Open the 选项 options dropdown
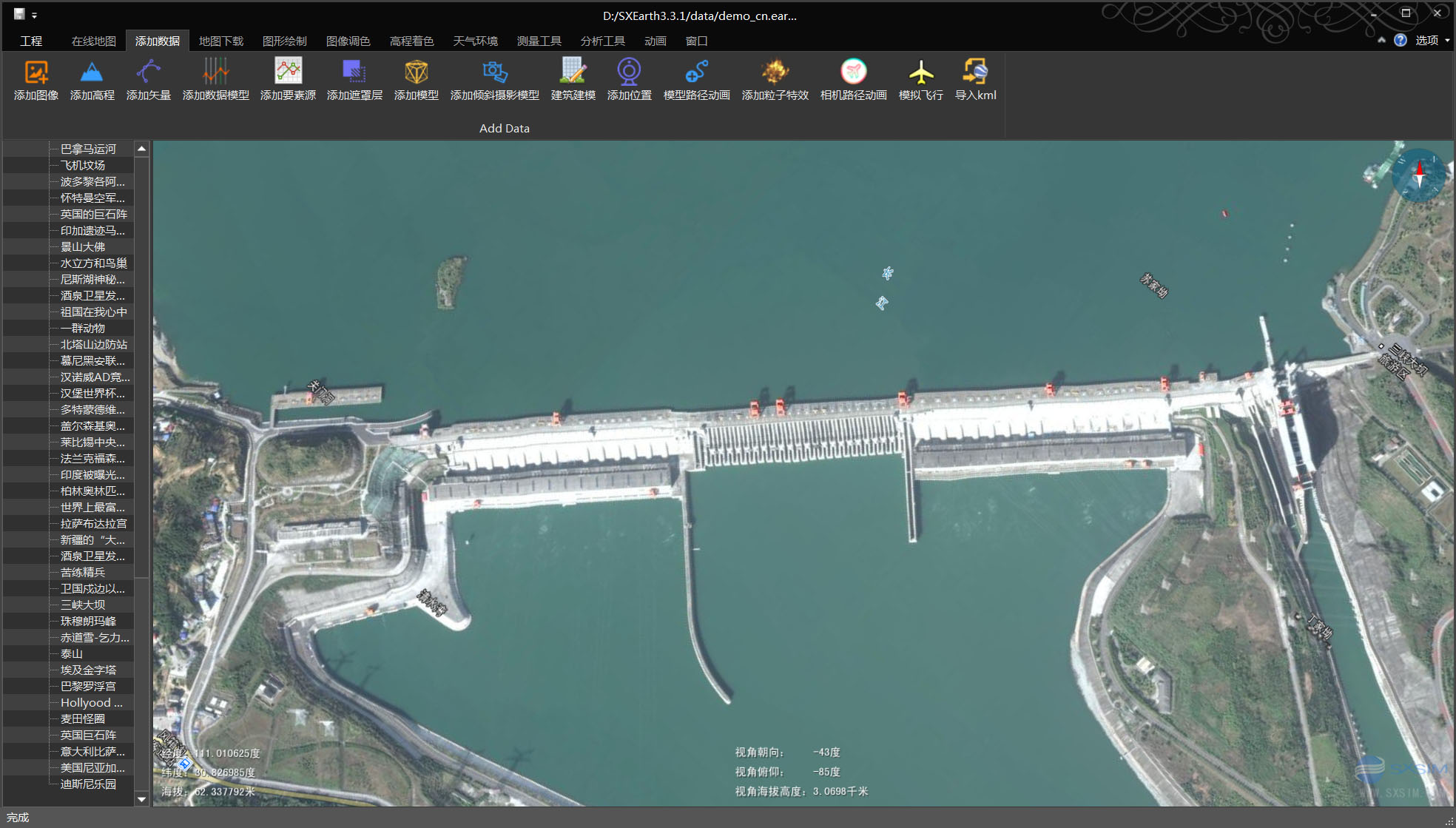Screen dimensions: 1456x828 [x=1432, y=40]
